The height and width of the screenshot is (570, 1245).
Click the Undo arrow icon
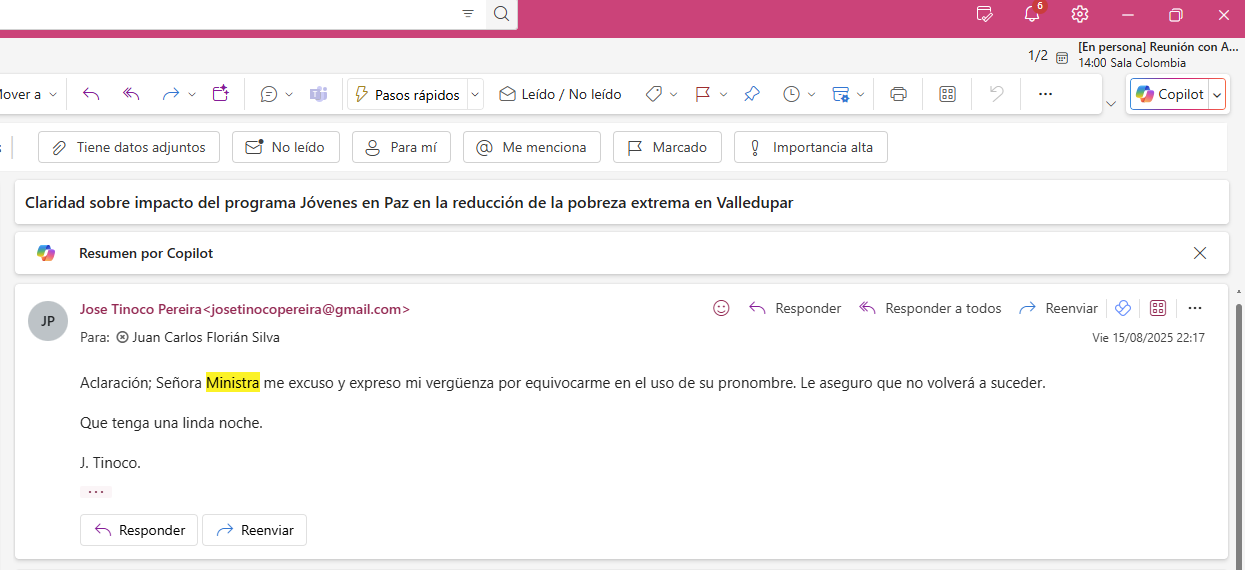pyautogui.click(x=996, y=94)
